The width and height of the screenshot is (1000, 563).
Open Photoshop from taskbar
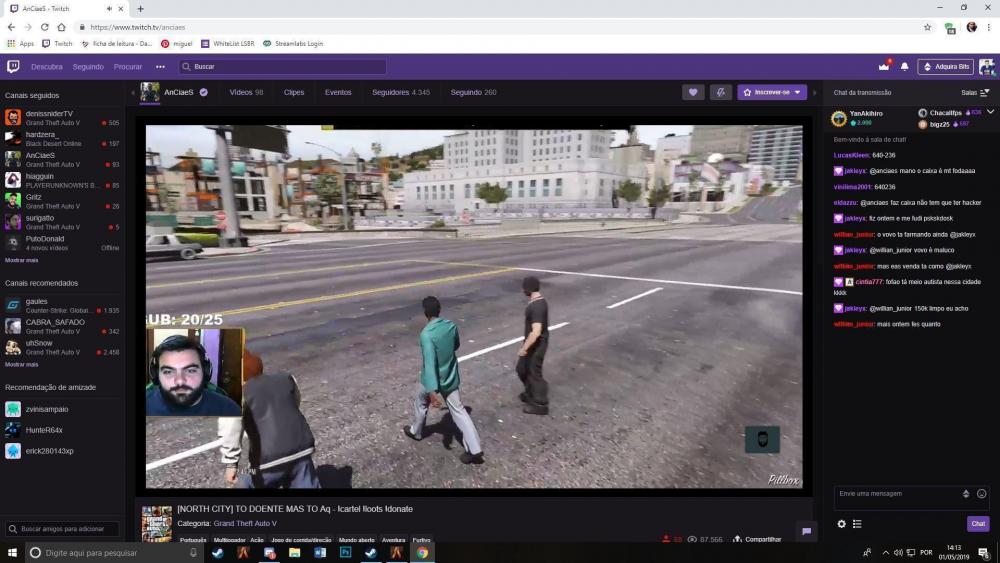pos(345,553)
